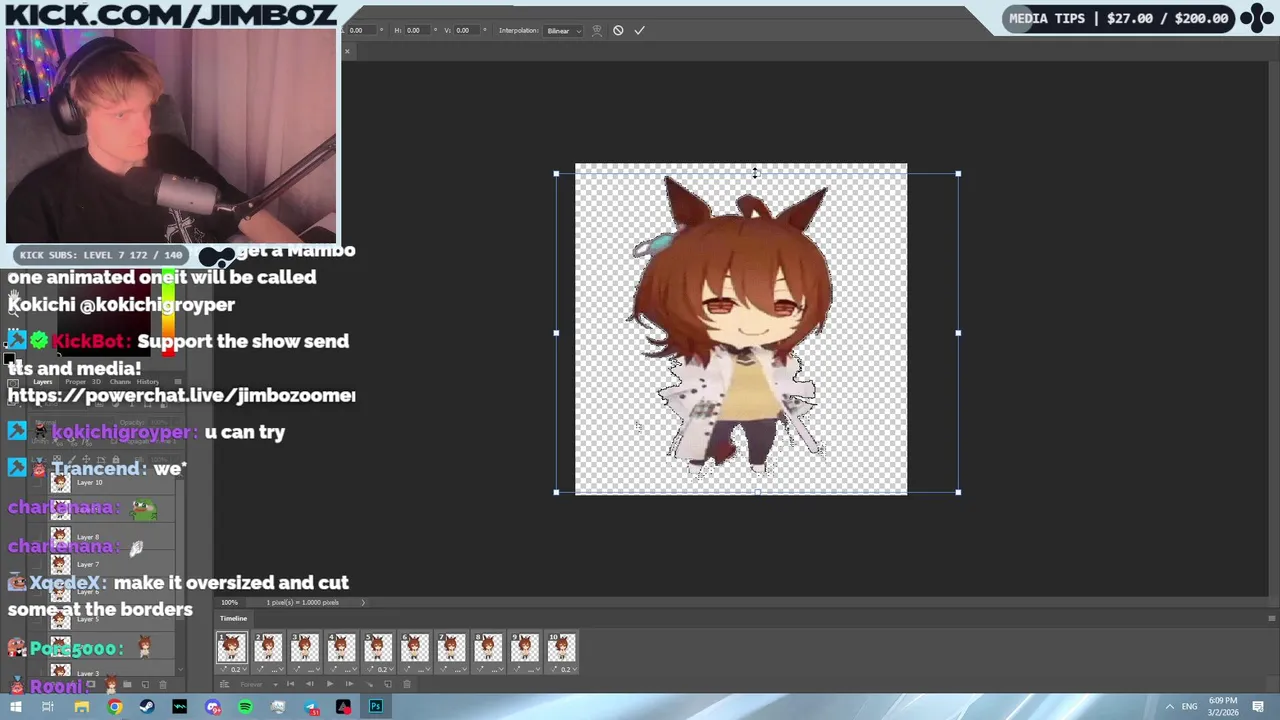Open the Timeline panel menu icon
This screenshot has width=1280, height=720.
pos(1272,618)
